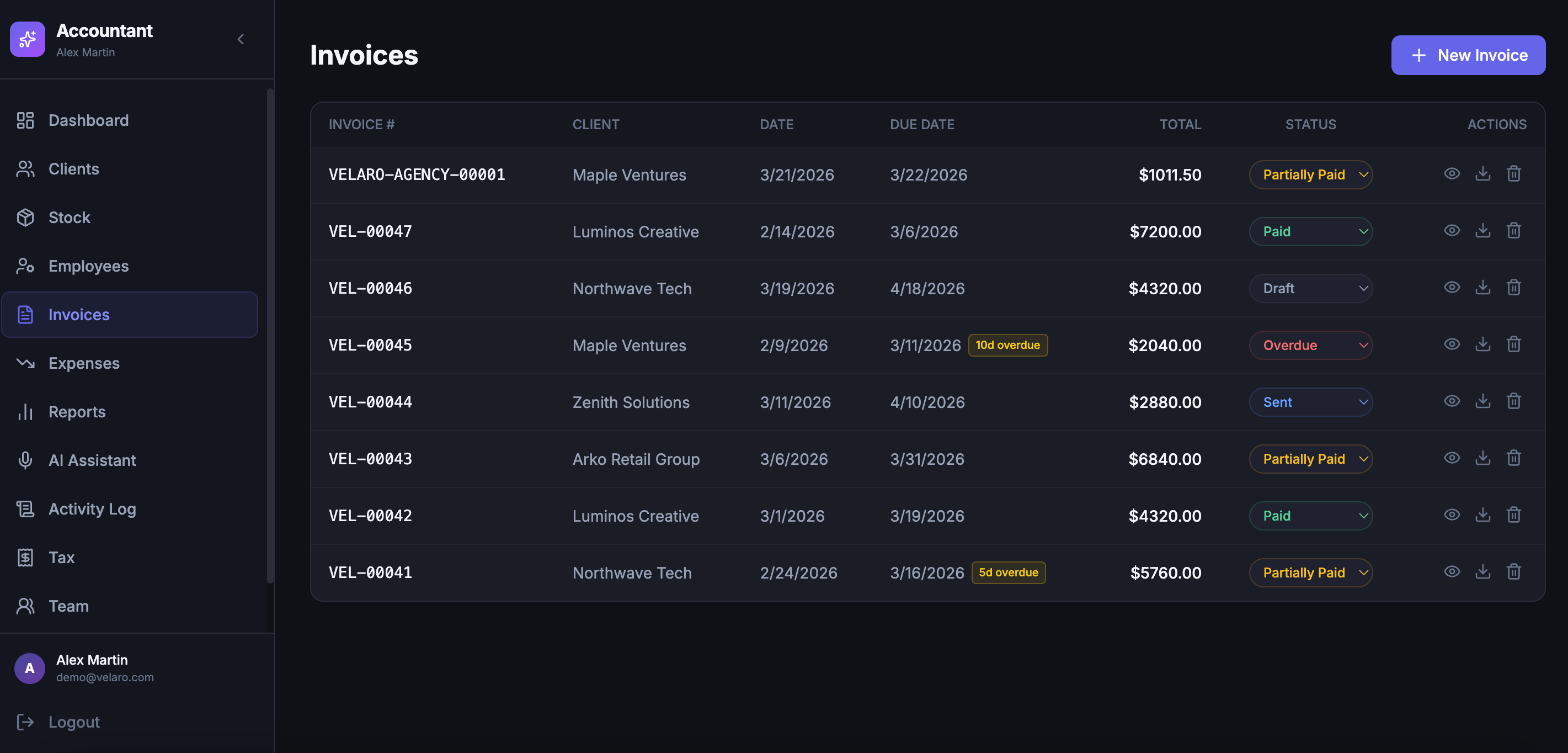Expand Sent status dropdown for VEL-00044
Image resolution: width=1568 pixels, height=753 pixels.
(1310, 402)
